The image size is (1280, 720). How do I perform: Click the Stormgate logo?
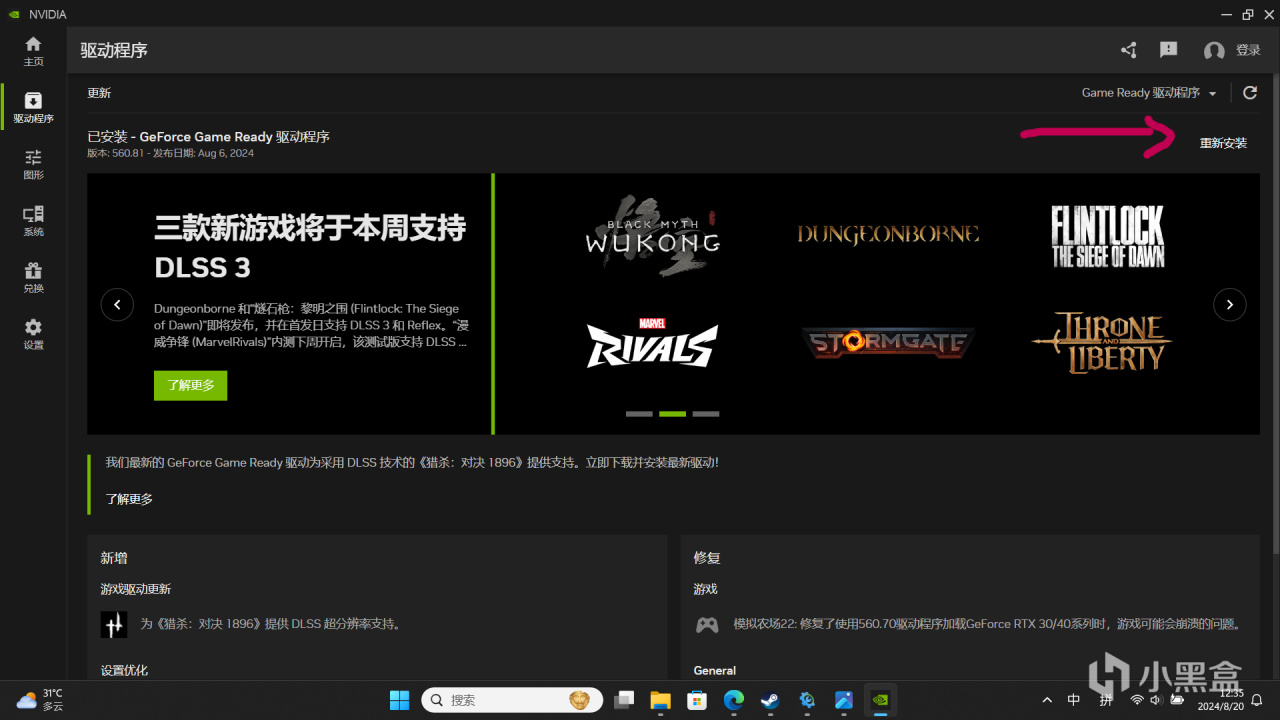click(x=888, y=343)
